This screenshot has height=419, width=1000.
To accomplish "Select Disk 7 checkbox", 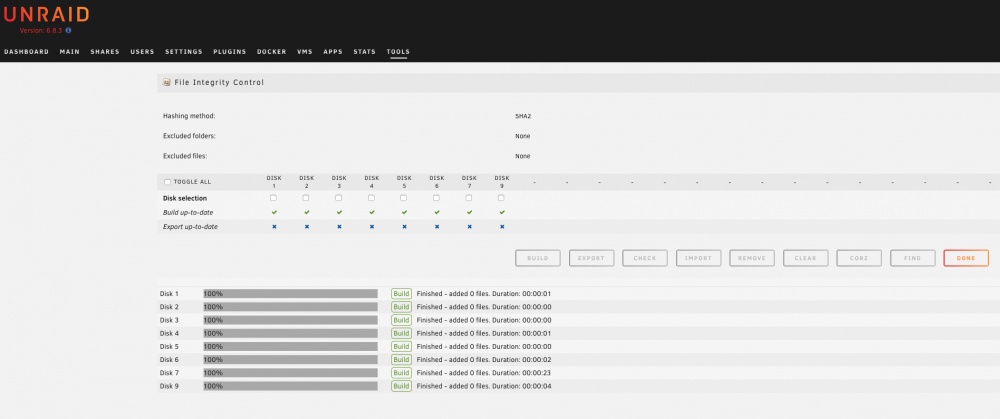I will tap(469, 198).
